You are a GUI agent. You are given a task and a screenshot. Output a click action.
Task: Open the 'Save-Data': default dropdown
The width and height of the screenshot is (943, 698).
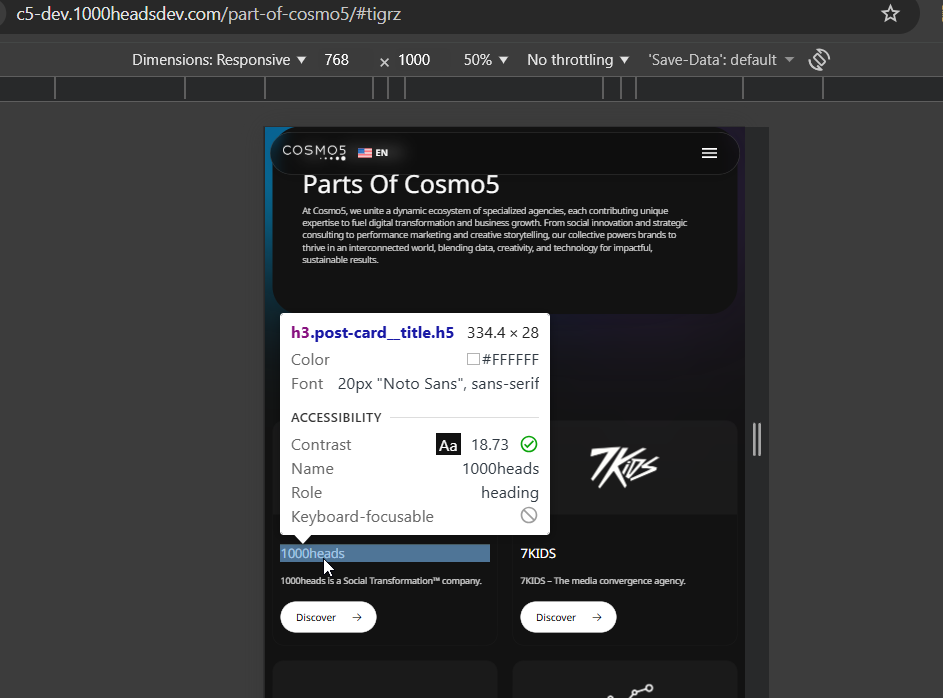coord(720,60)
